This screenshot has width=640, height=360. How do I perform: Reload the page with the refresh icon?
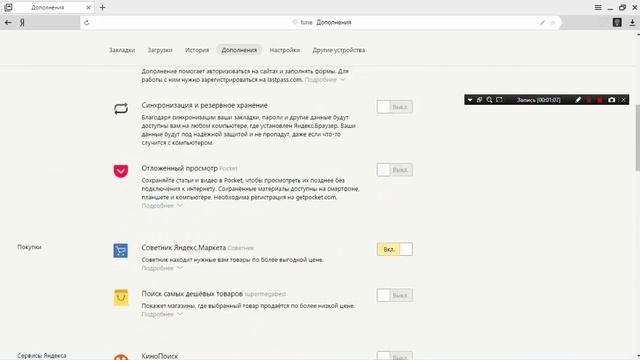pos(86,23)
